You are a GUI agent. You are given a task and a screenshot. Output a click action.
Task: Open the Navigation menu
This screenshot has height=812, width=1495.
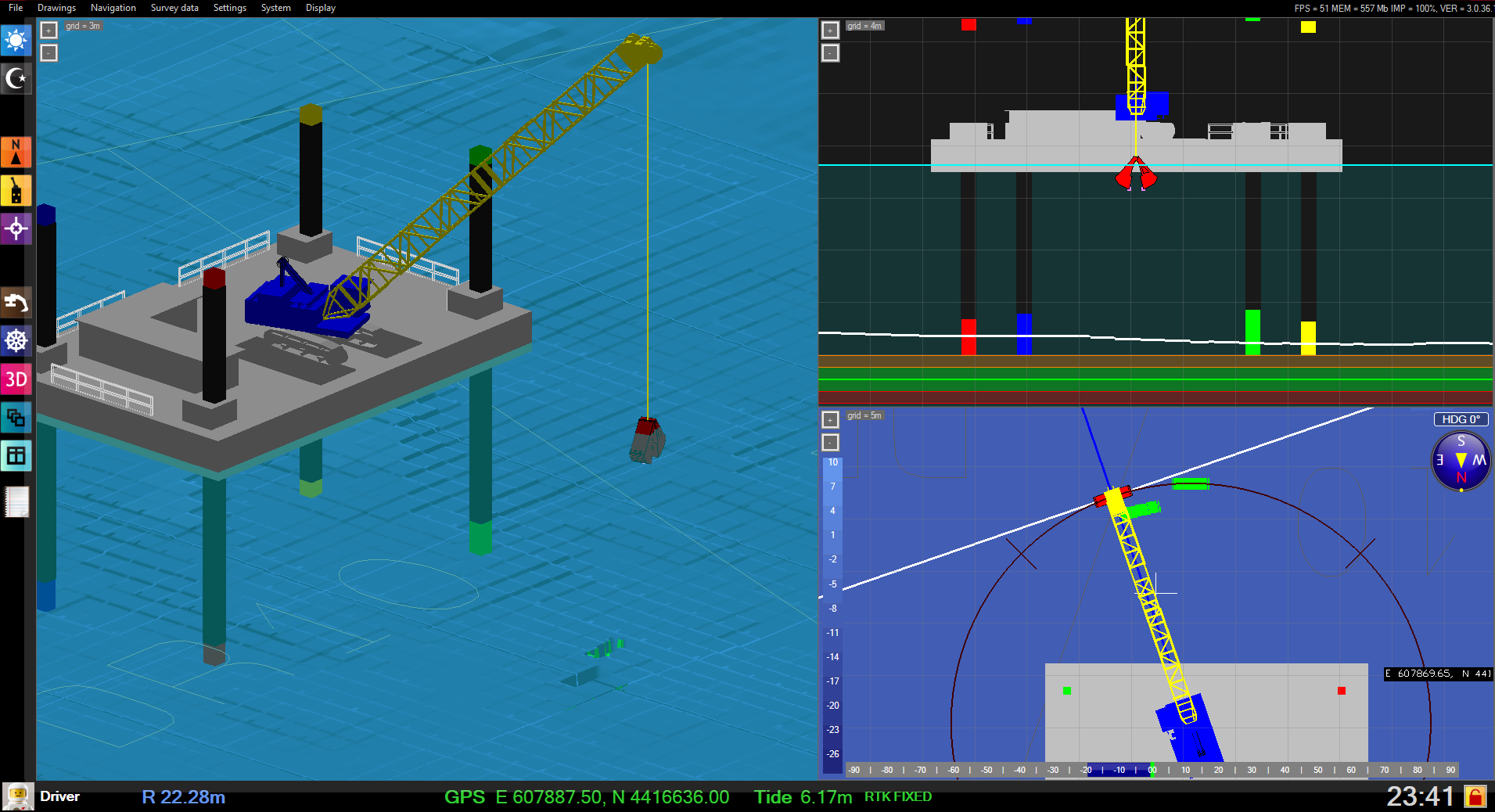[113, 8]
